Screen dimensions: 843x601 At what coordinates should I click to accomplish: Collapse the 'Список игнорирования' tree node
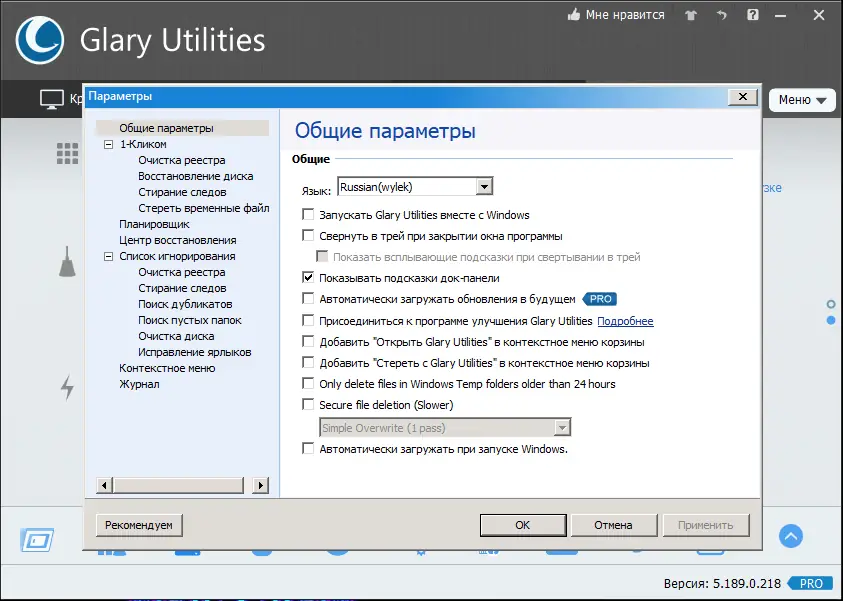pos(109,256)
